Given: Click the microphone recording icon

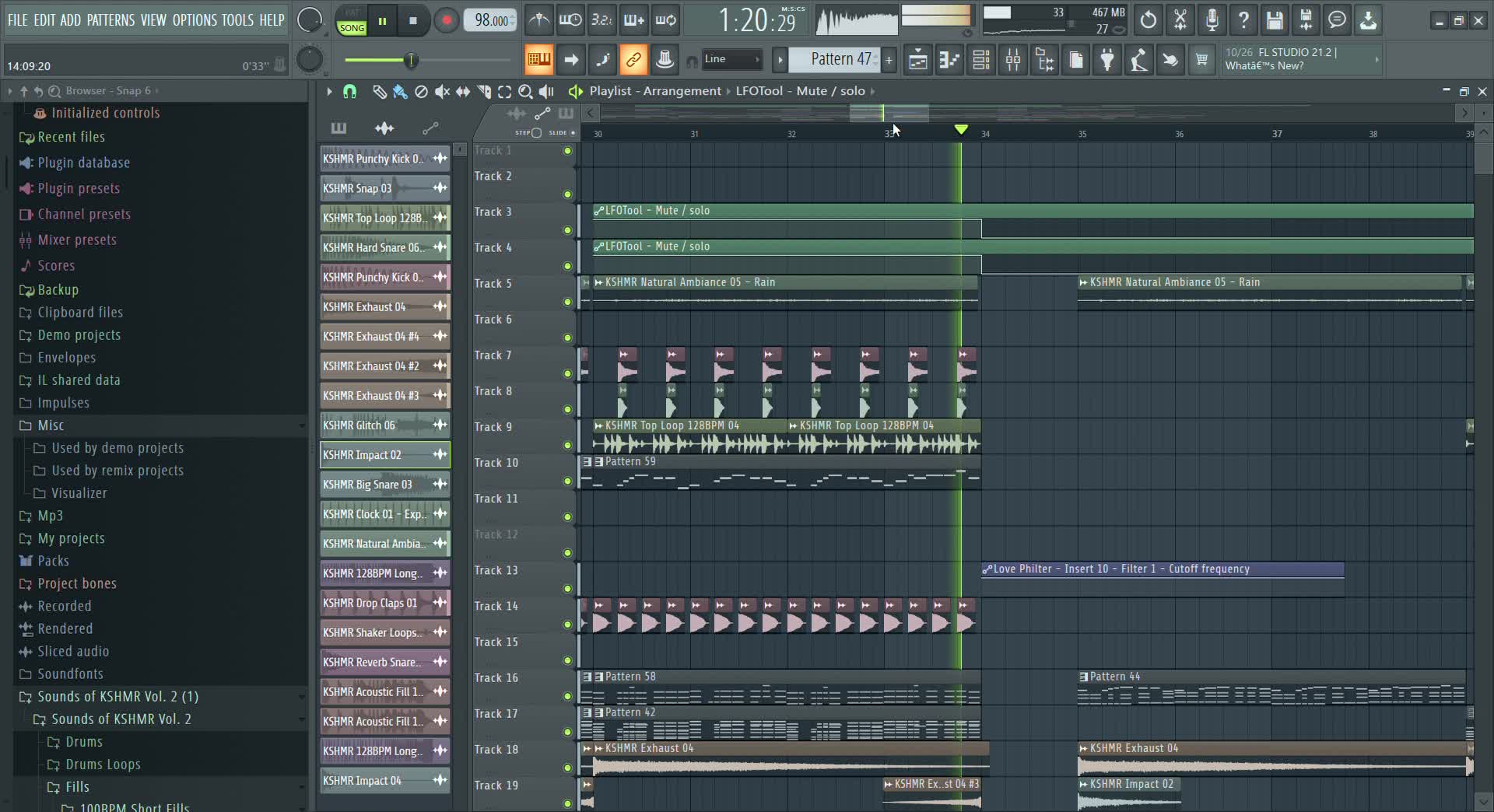Looking at the screenshot, I should 1211,20.
